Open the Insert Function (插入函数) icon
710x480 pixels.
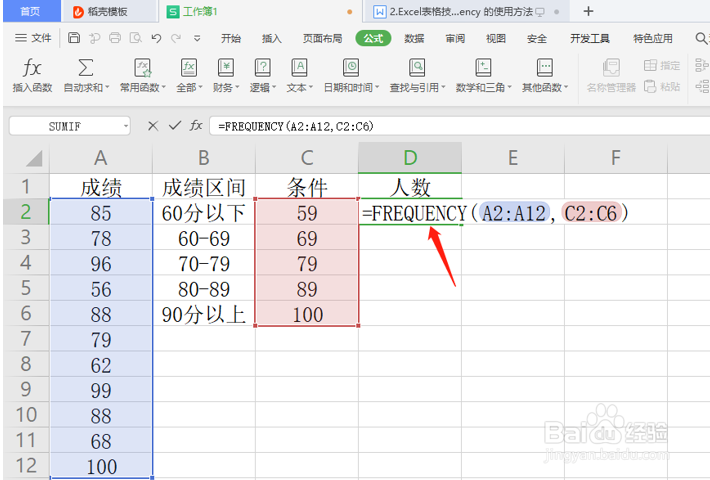[32, 68]
